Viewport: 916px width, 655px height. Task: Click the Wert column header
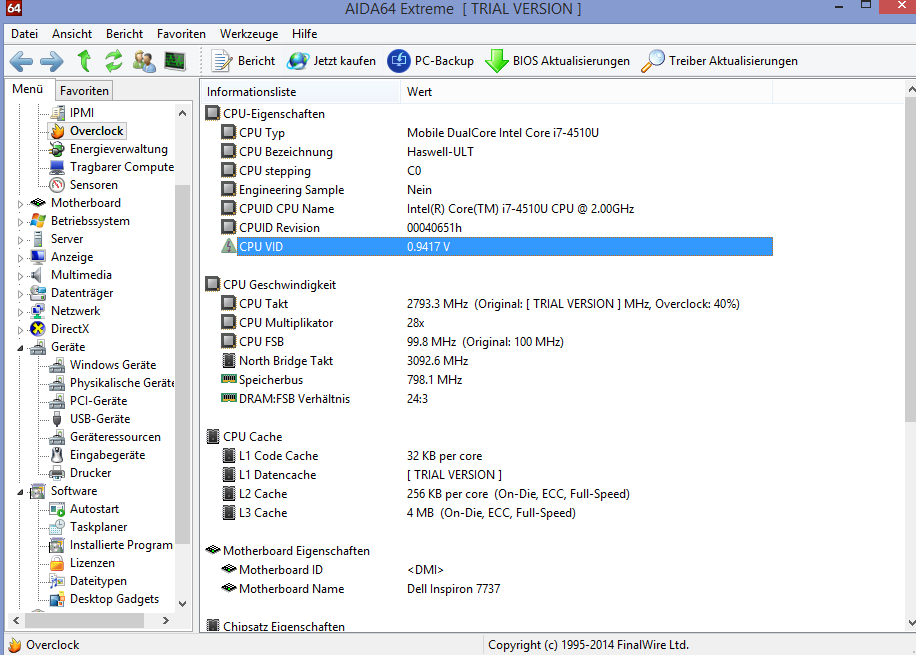(587, 92)
